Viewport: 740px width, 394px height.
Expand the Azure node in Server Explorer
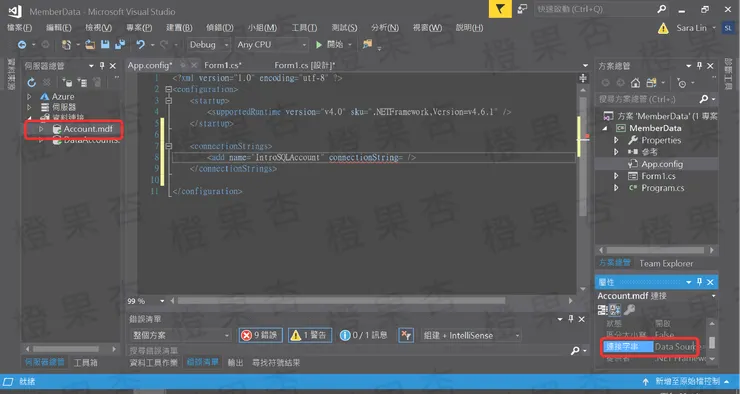click(x=29, y=96)
